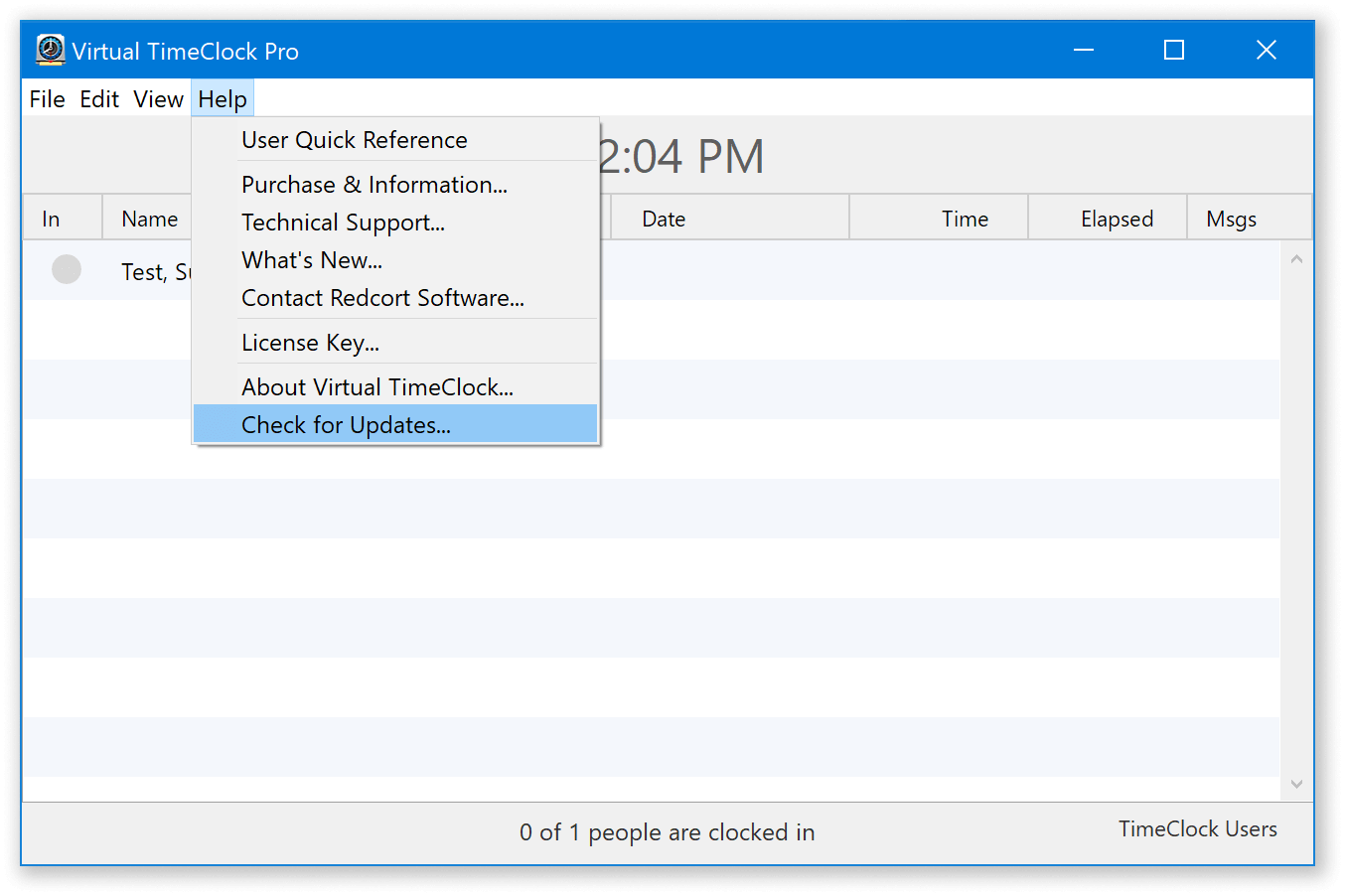Sort by the Elapsed column header
This screenshot has height=896, width=1345.
click(x=1108, y=219)
